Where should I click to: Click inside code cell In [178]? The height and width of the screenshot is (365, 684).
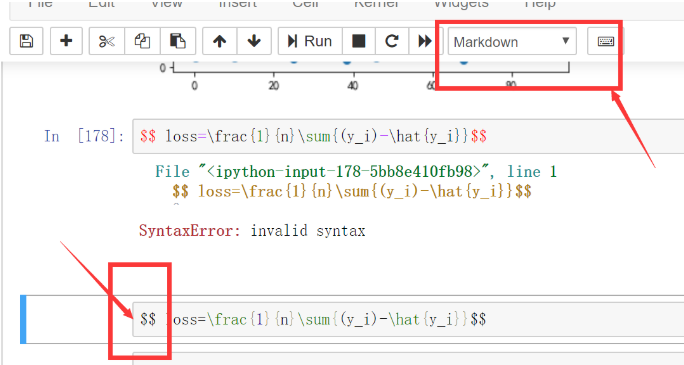coord(408,136)
